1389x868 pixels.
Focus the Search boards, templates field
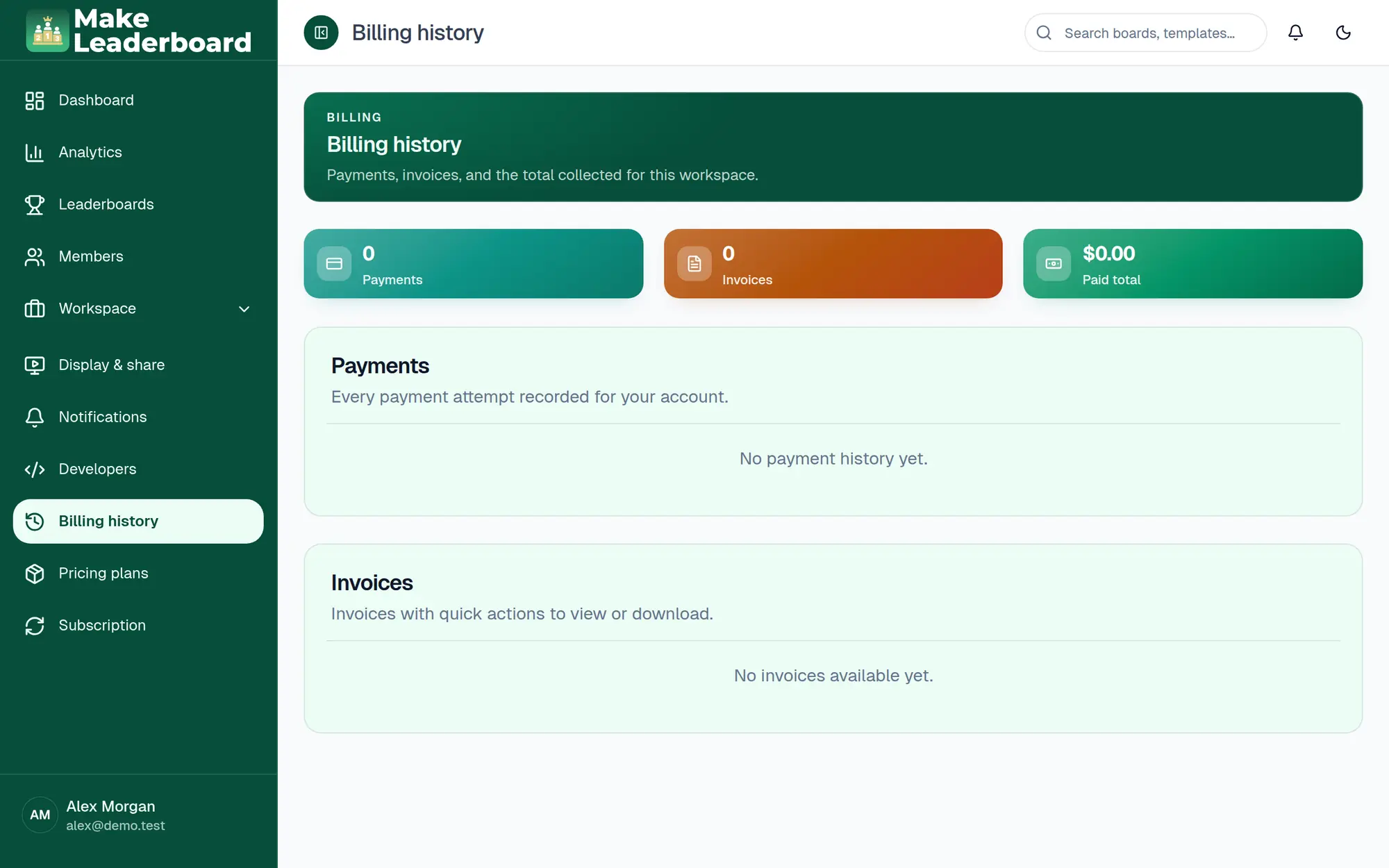point(1145,33)
